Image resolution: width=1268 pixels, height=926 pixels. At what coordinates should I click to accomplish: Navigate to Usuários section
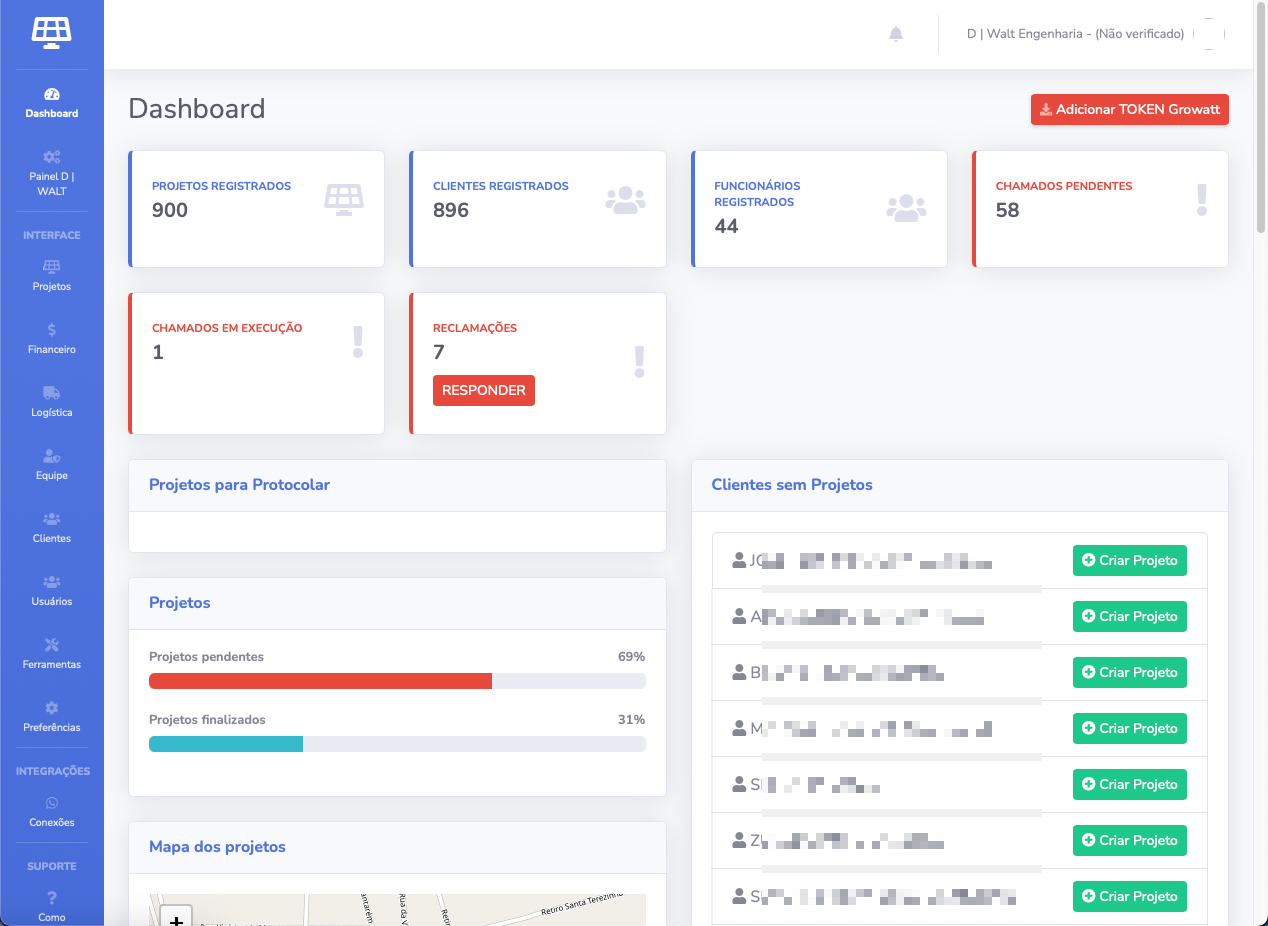[52, 590]
